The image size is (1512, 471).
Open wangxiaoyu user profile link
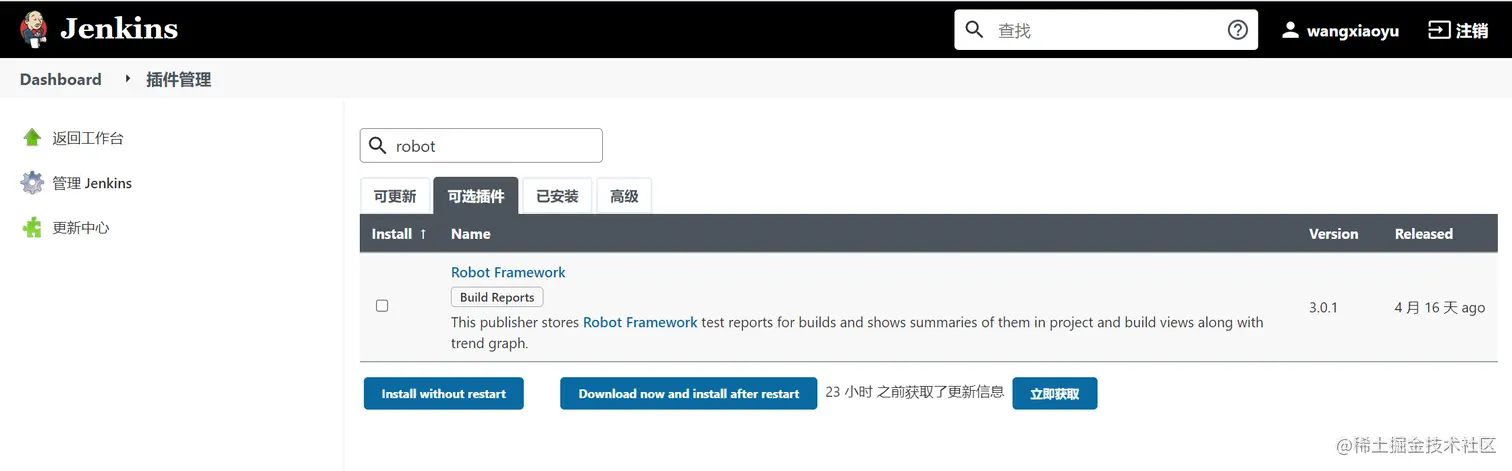(x=1352, y=31)
